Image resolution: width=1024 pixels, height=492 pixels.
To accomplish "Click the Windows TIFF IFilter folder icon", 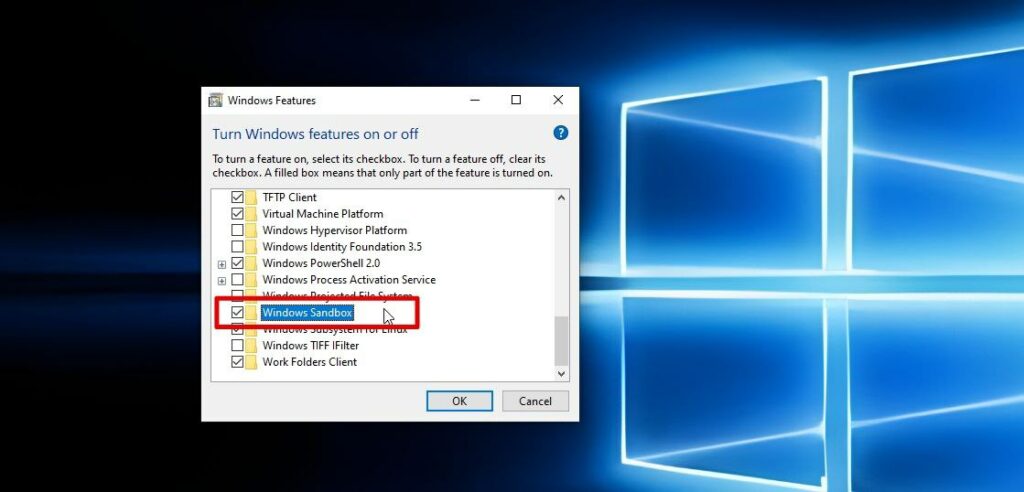I will pos(251,346).
